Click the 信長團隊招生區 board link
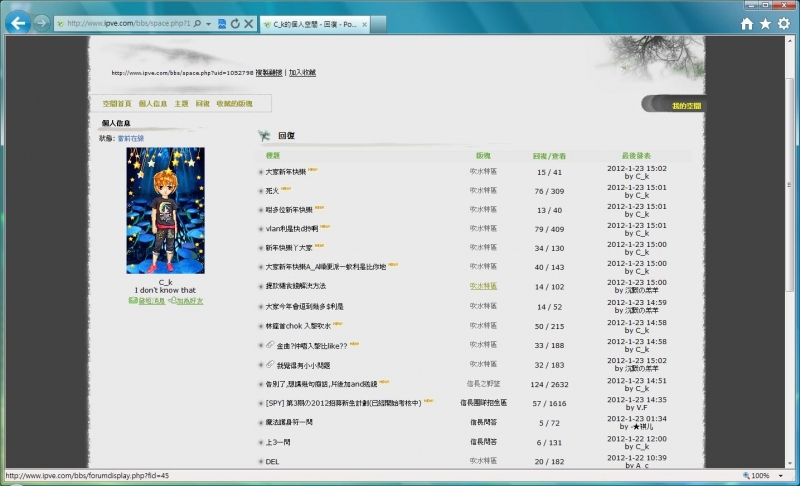This screenshot has height=486, width=800. [483, 403]
